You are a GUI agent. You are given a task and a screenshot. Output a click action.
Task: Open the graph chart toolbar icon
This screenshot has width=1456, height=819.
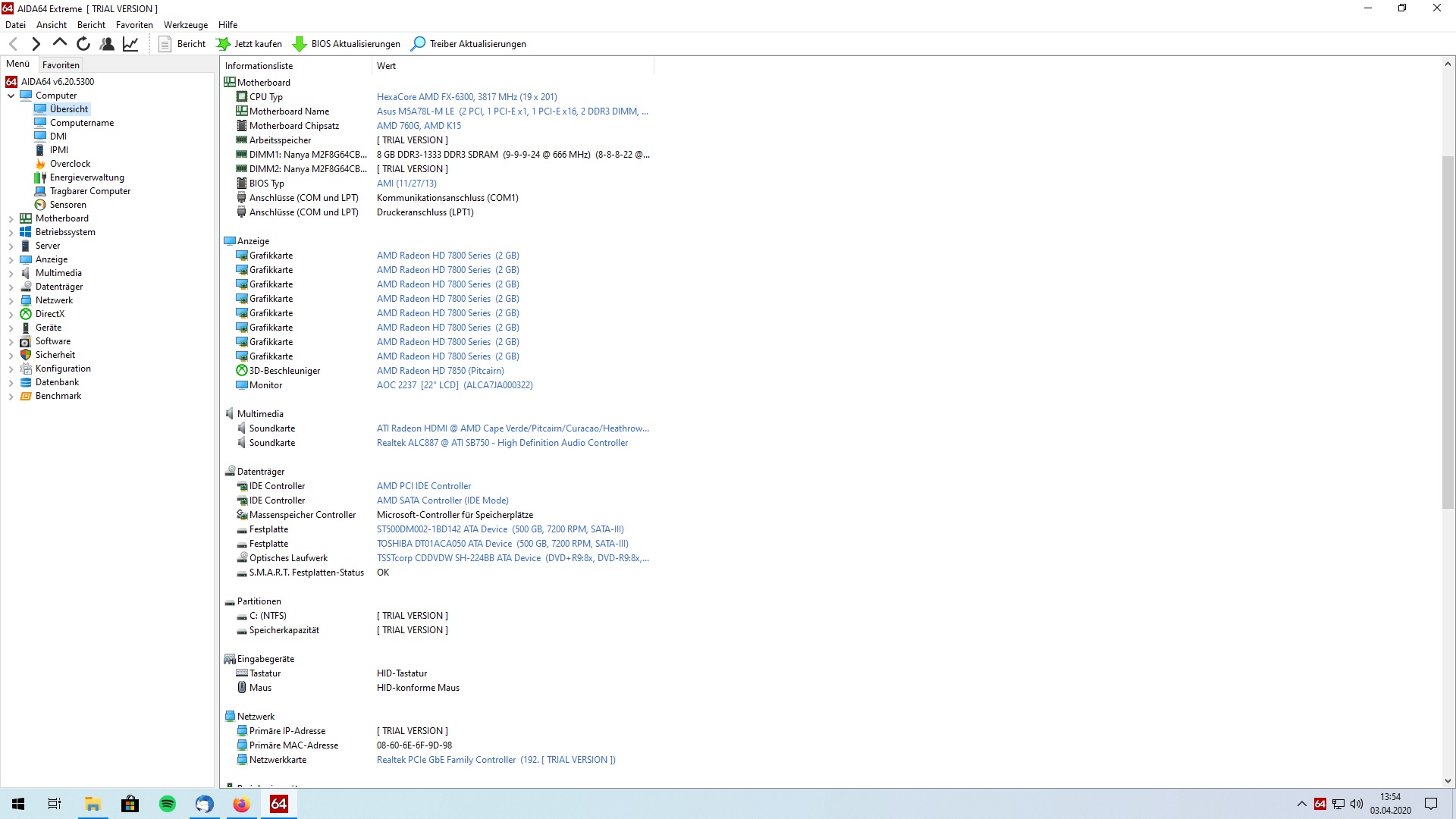tap(130, 44)
